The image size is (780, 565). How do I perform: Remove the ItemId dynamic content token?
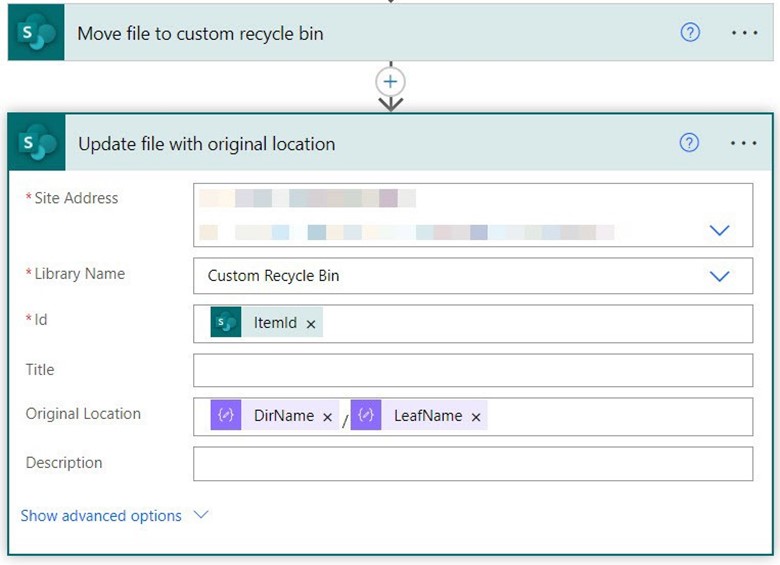(x=311, y=324)
